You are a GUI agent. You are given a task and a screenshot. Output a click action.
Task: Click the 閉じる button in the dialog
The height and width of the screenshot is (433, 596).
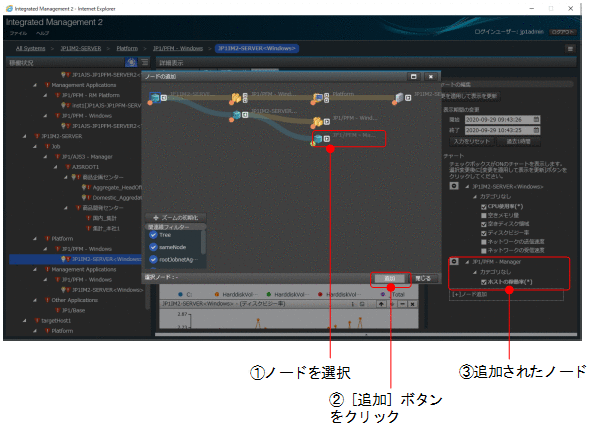pos(423,279)
